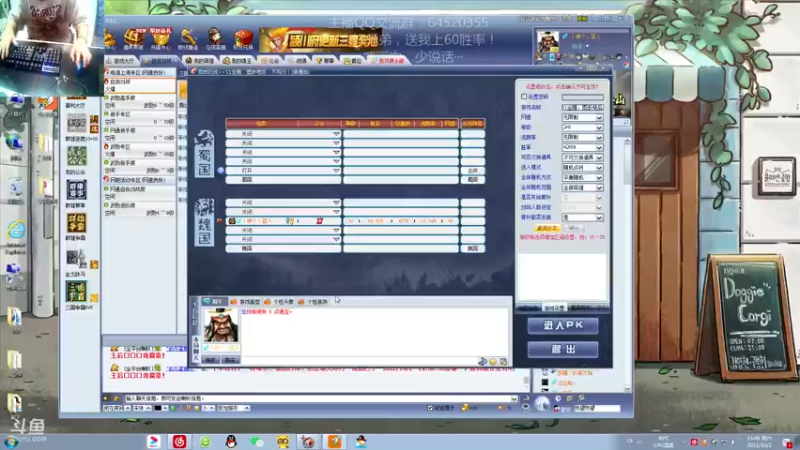The image size is (800, 450).
Task: Click the warrior avatar in the chat panel
Action: [220, 326]
